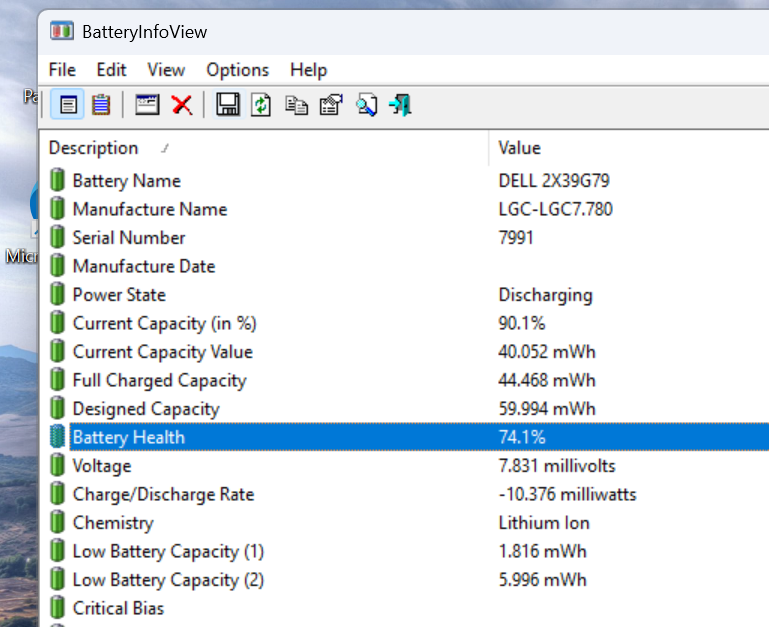Click the BatteryInfoView title bar app icon
769x627 pixels.
(62, 31)
